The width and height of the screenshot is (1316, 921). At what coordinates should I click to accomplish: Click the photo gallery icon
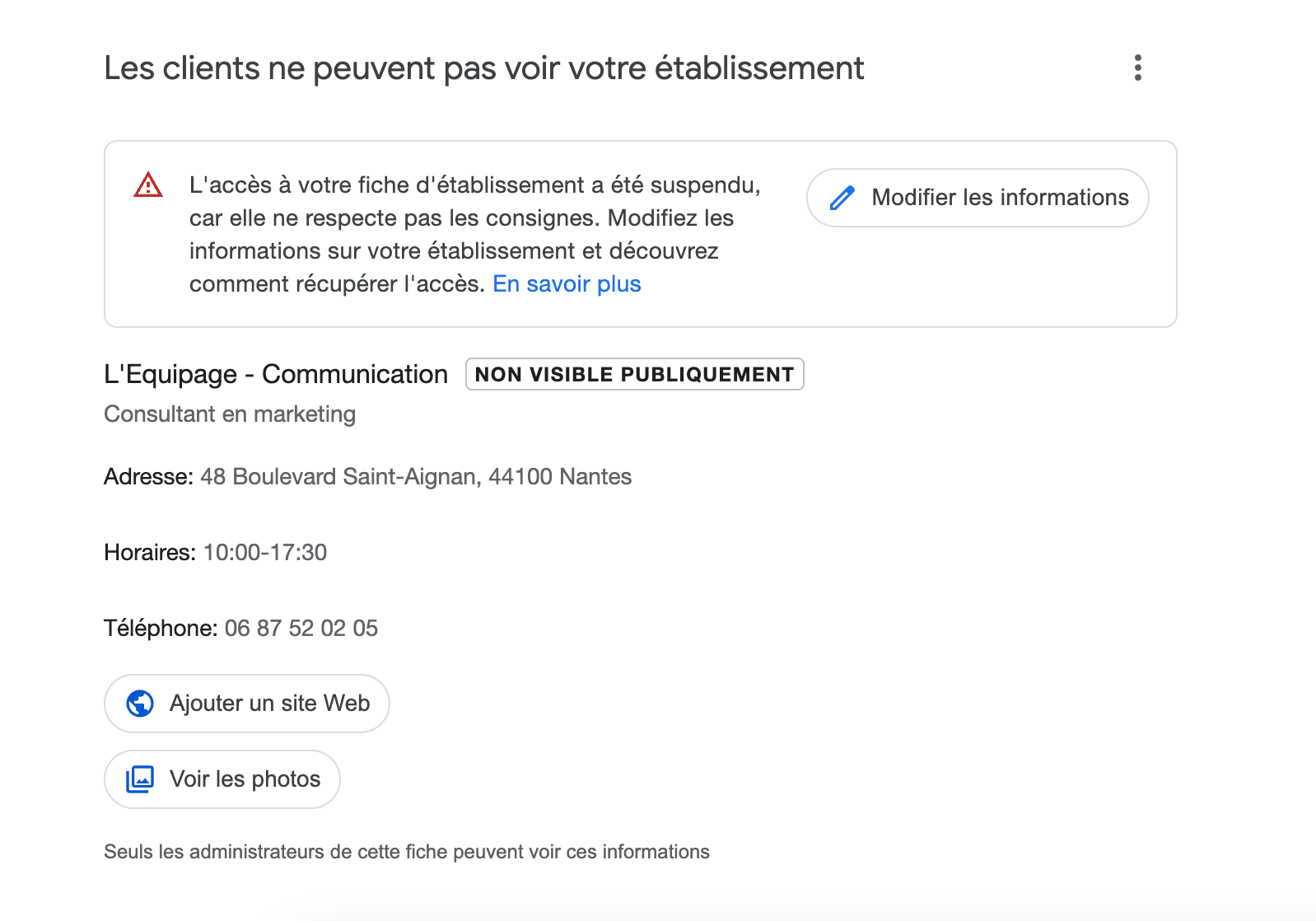click(140, 779)
